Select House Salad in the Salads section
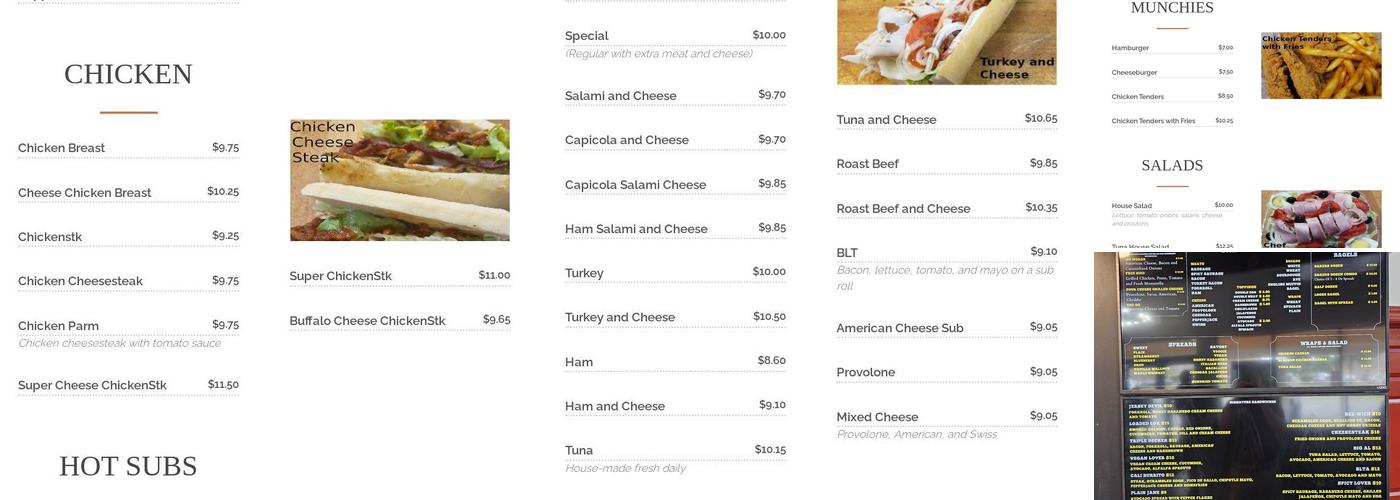The height and width of the screenshot is (500, 1400). pyautogui.click(x=1131, y=206)
